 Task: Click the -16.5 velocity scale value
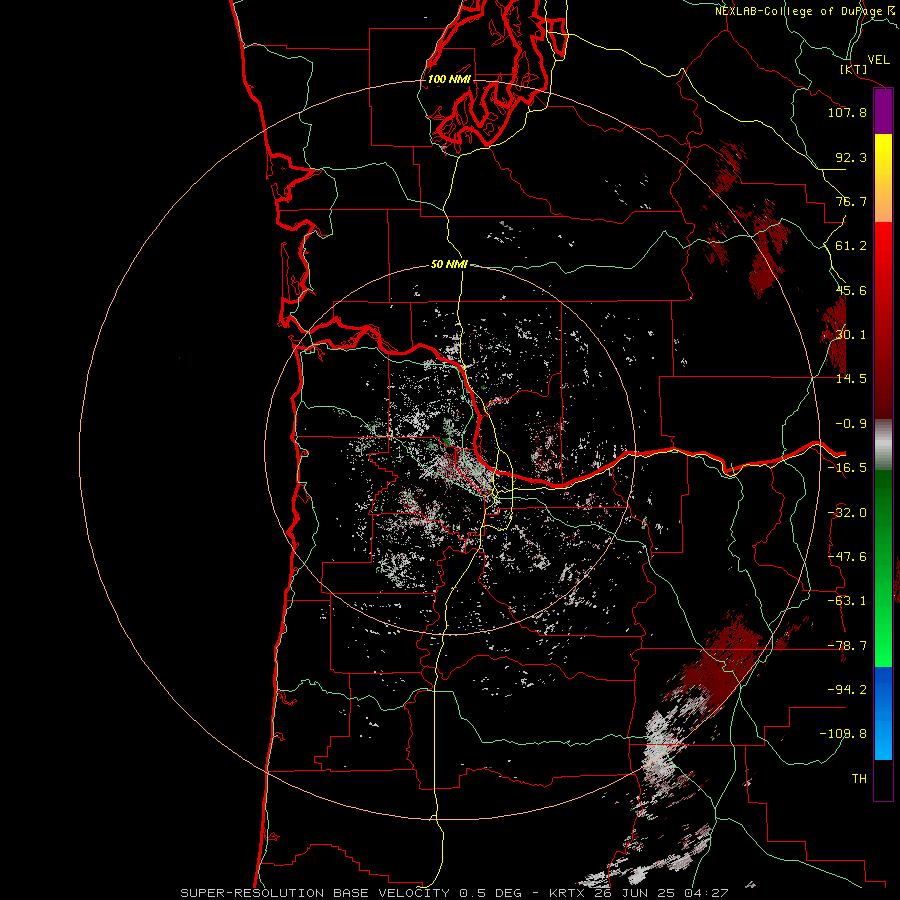click(x=847, y=468)
